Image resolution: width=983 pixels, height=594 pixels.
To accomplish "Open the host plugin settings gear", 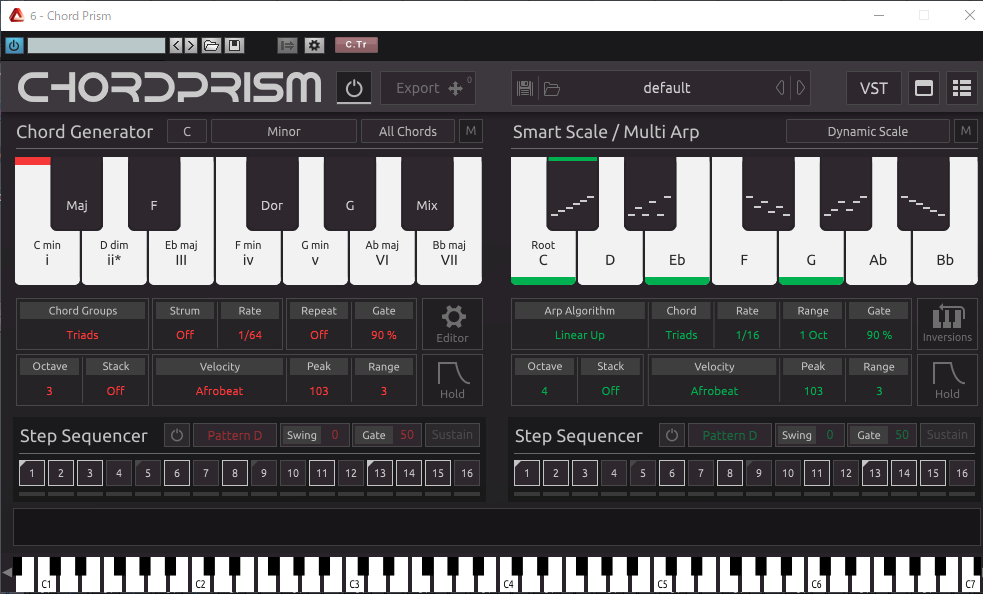I will pyautogui.click(x=314, y=45).
